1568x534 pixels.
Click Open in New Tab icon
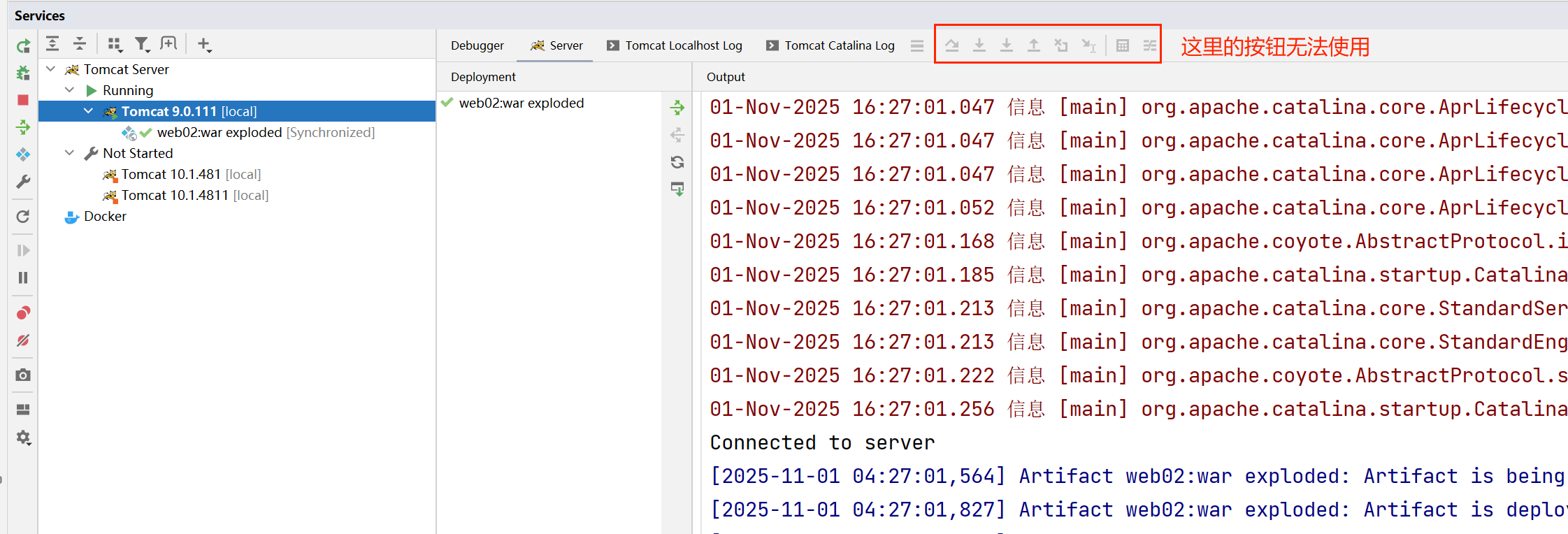pyautogui.click(x=168, y=44)
